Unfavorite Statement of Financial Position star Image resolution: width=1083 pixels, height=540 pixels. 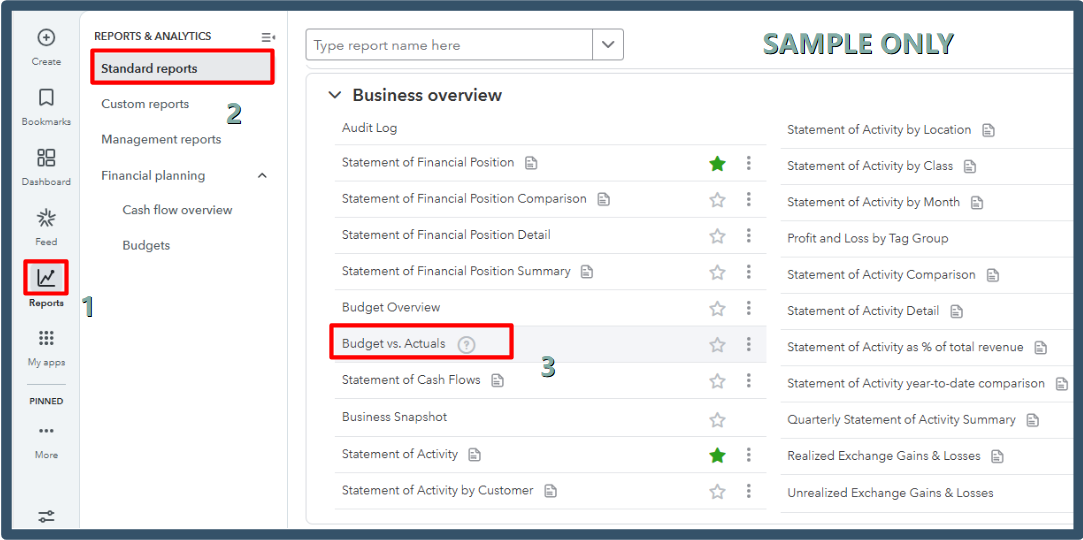tap(717, 164)
